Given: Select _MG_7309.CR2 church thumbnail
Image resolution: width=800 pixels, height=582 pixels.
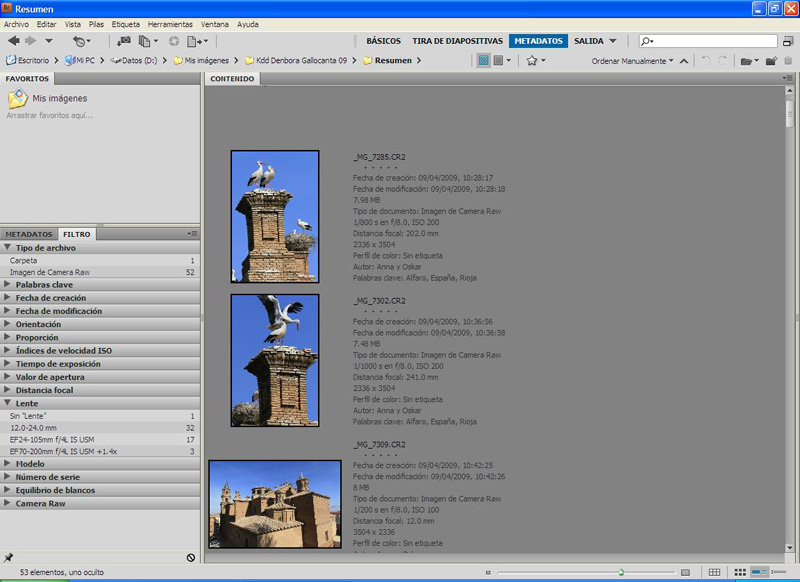Looking at the screenshot, I should [275, 504].
